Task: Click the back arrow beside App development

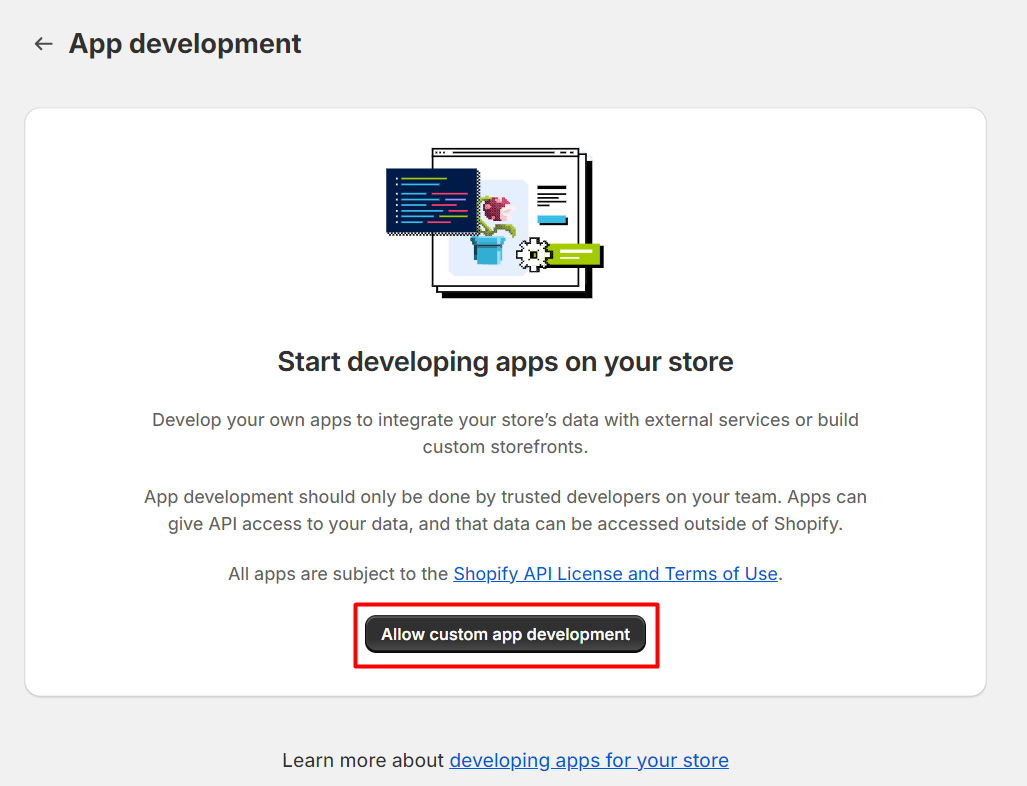Action: point(43,44)
